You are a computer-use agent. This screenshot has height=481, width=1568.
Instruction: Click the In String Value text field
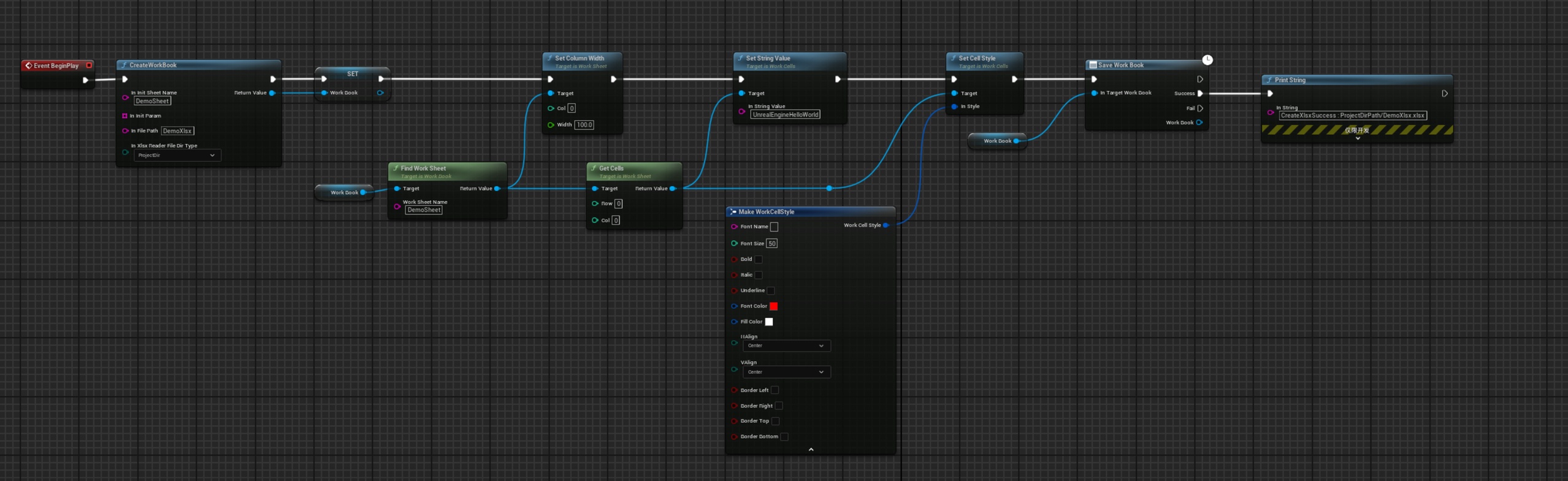(x=786, y=115)
